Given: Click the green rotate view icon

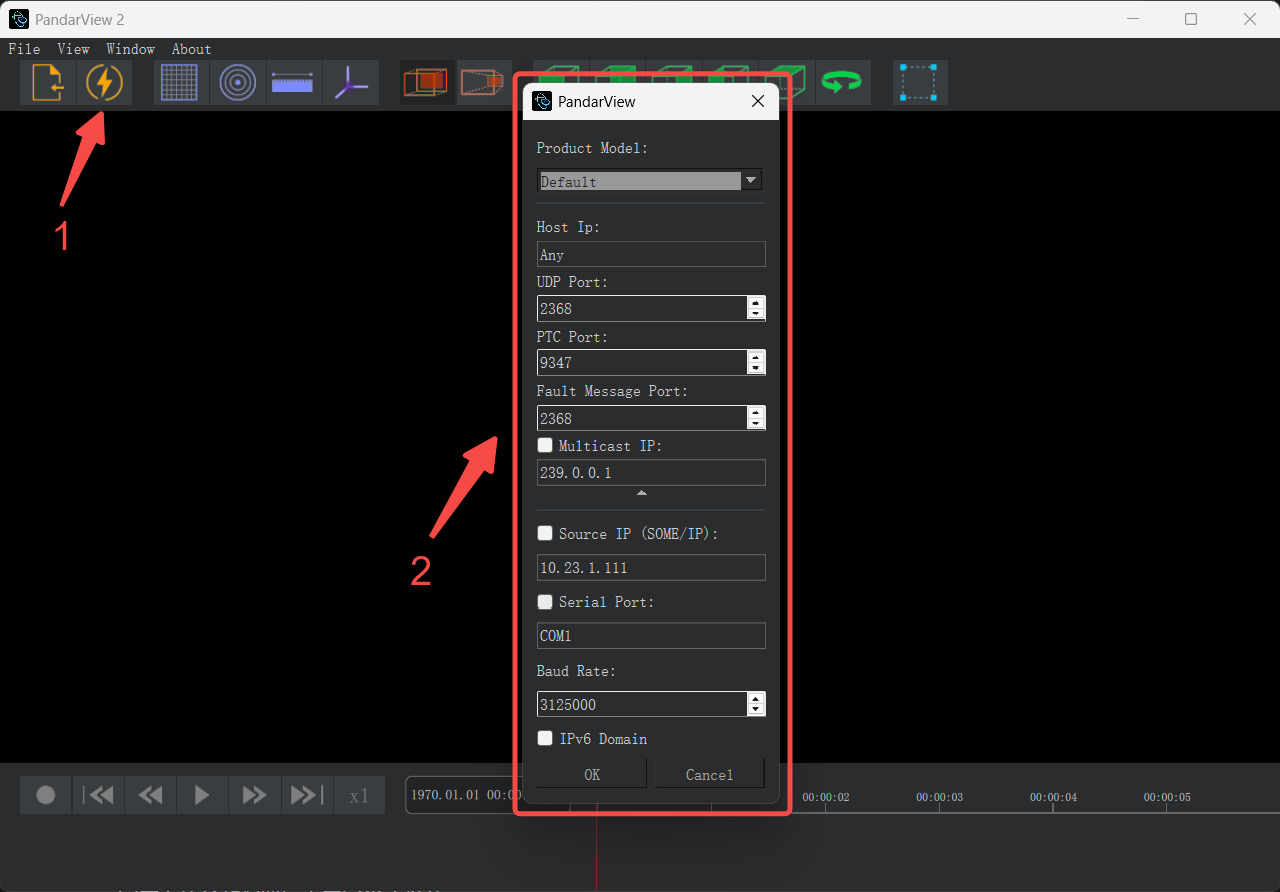Looking at the screenshot, I should pyautogui.click(x=842, y=83).
